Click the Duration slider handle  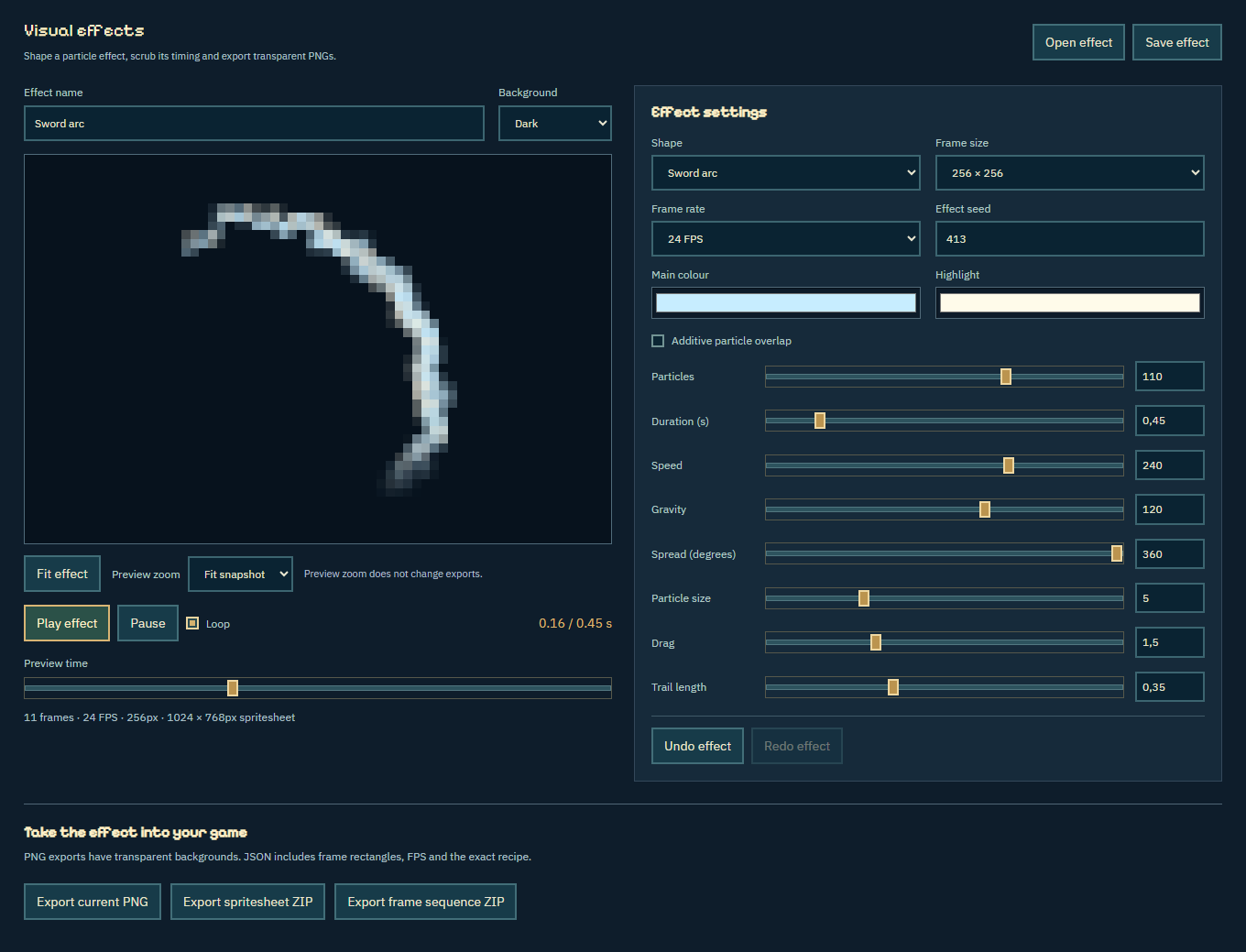820,421
